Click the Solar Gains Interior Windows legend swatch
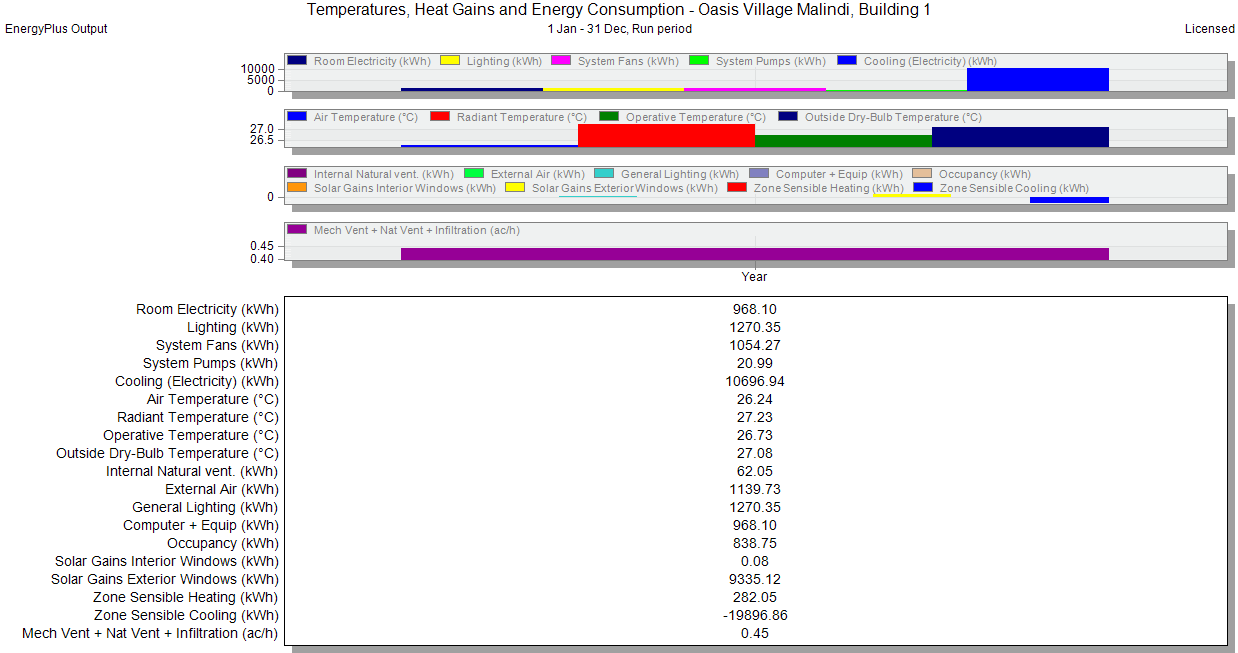 pos(296,188)
